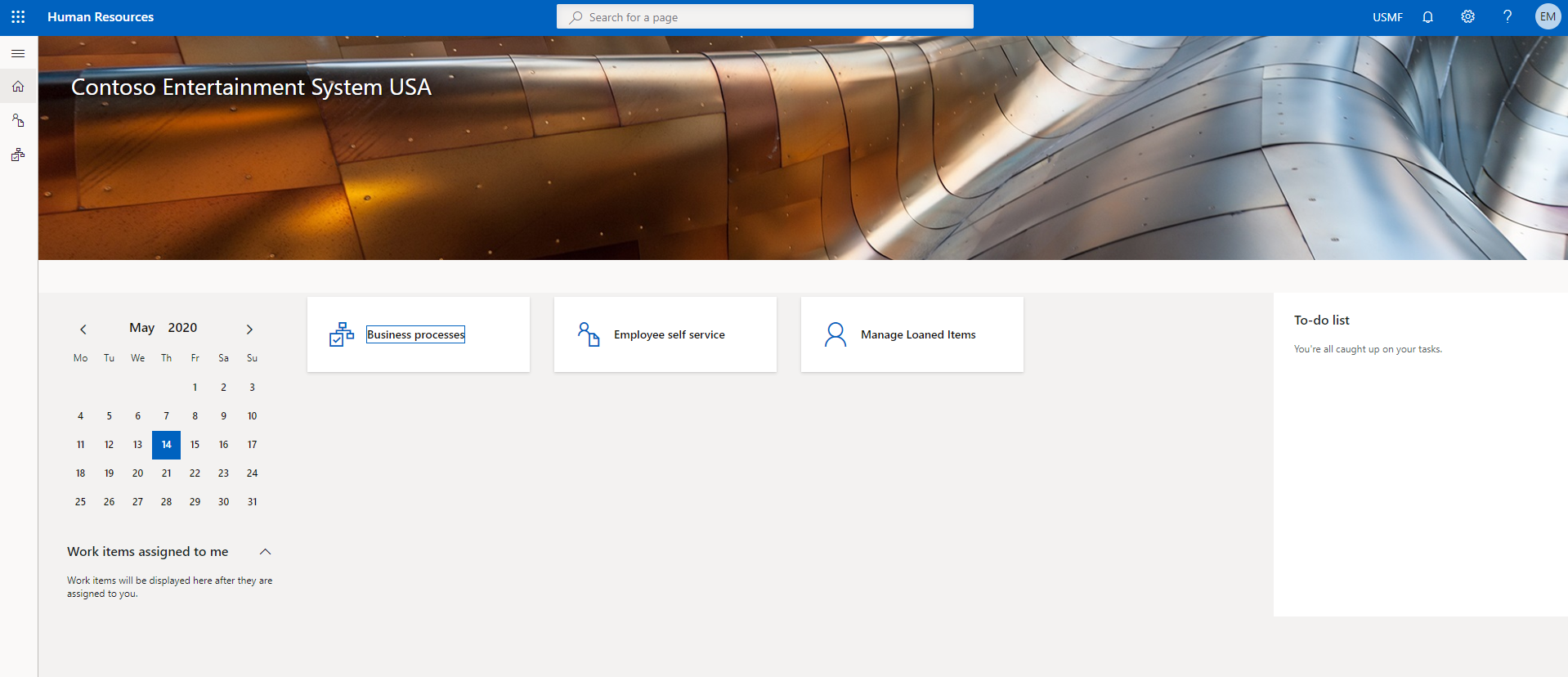The height and width of the screenshot is (677, 1568).
Task: Go to previous month in calendar
Action: 83,330
